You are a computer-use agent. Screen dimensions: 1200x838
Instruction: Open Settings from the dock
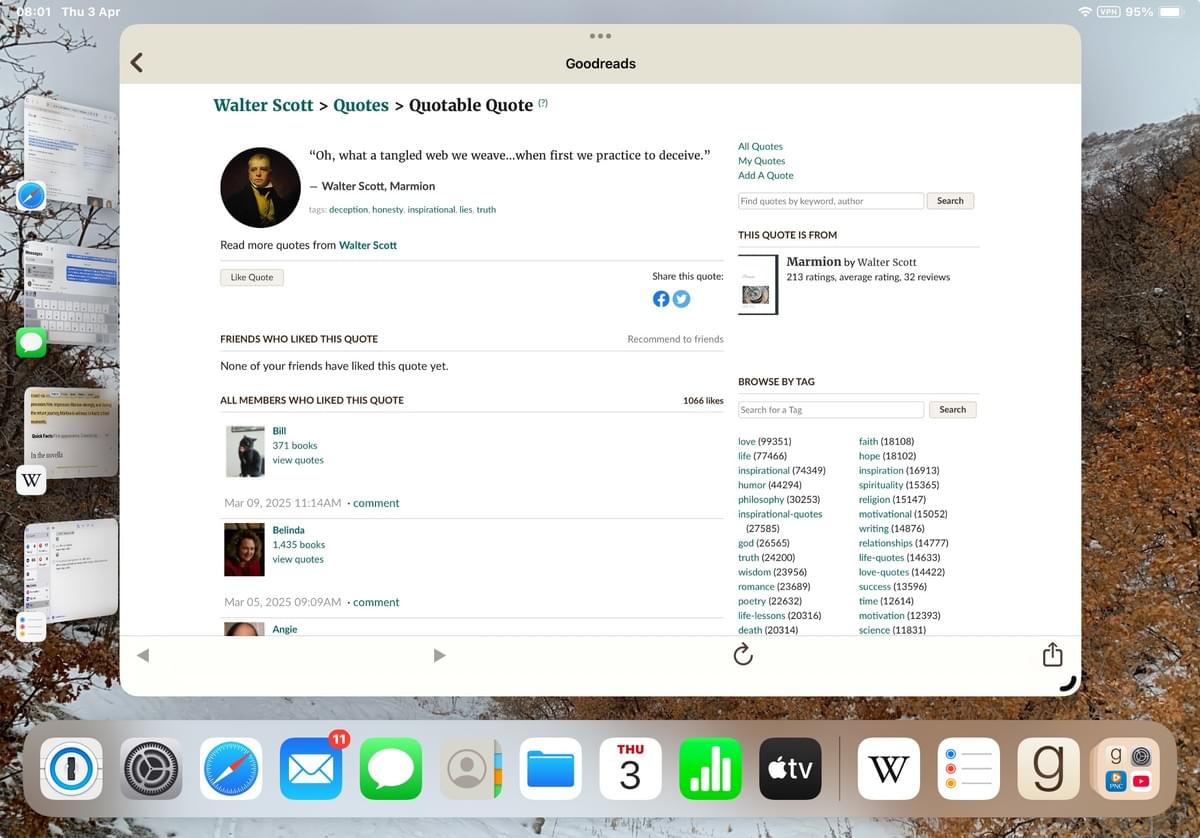pos(151,768)
